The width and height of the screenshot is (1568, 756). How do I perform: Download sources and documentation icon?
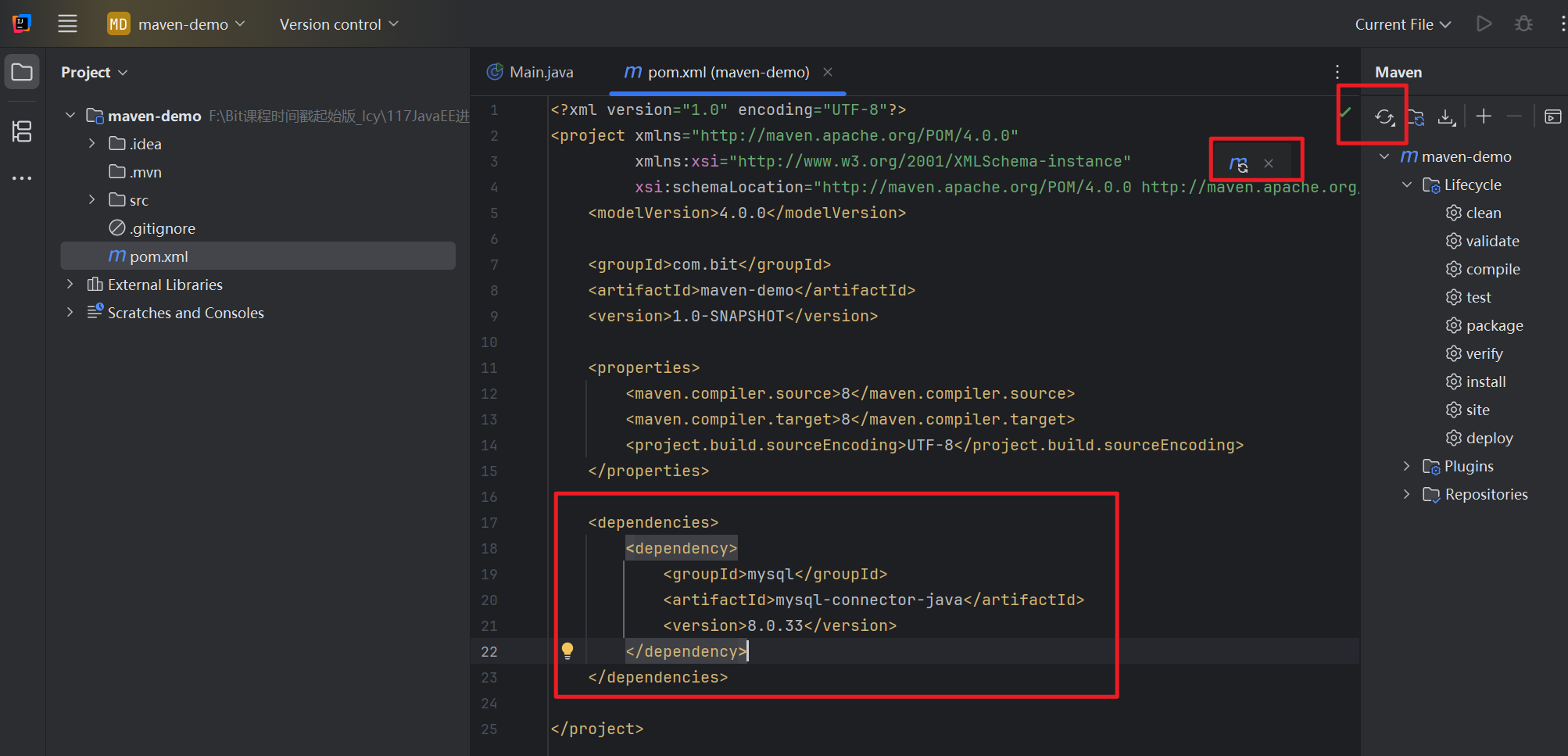(1447, 117)
